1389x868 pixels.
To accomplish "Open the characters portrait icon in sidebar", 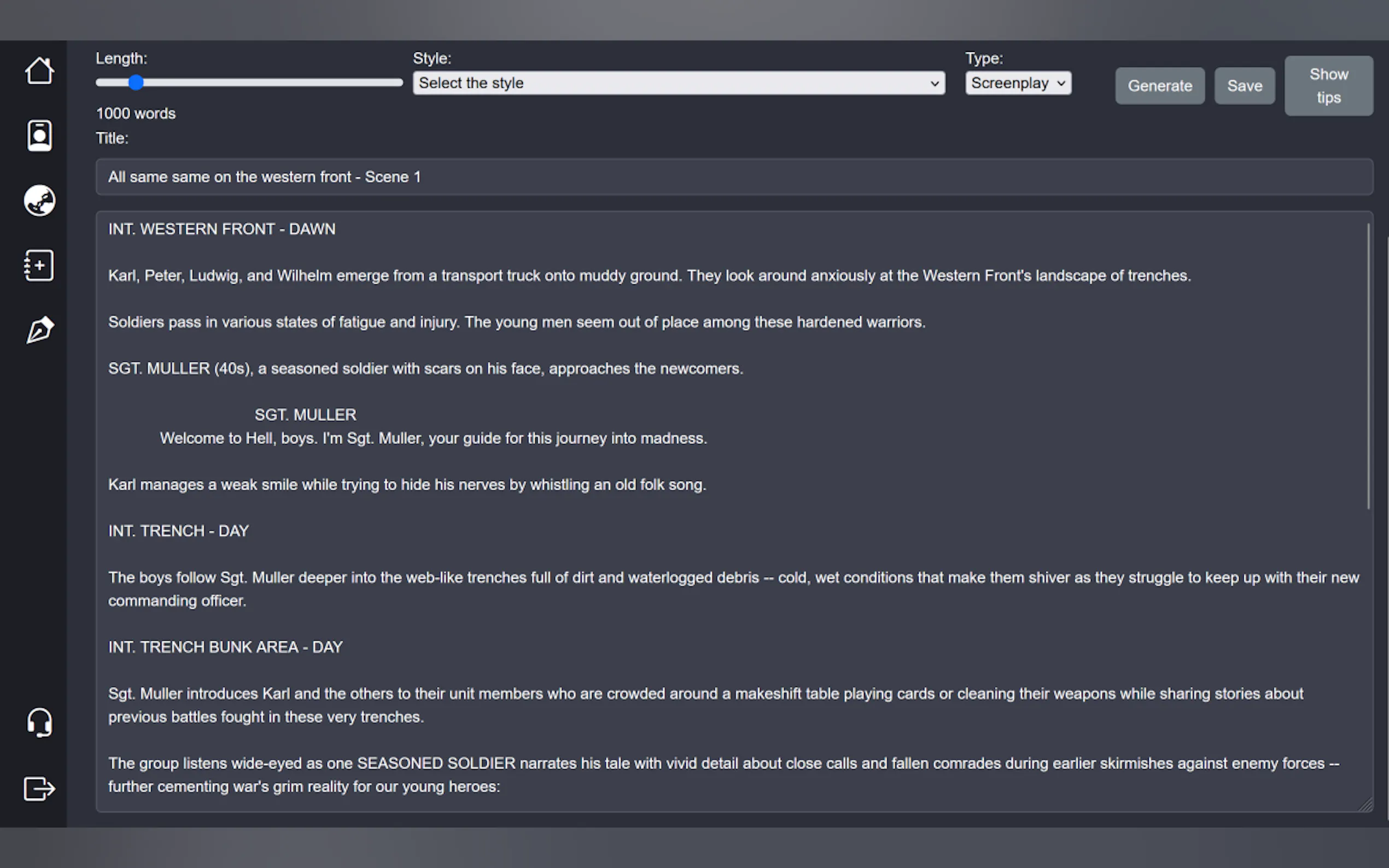I will coord(39,136).
